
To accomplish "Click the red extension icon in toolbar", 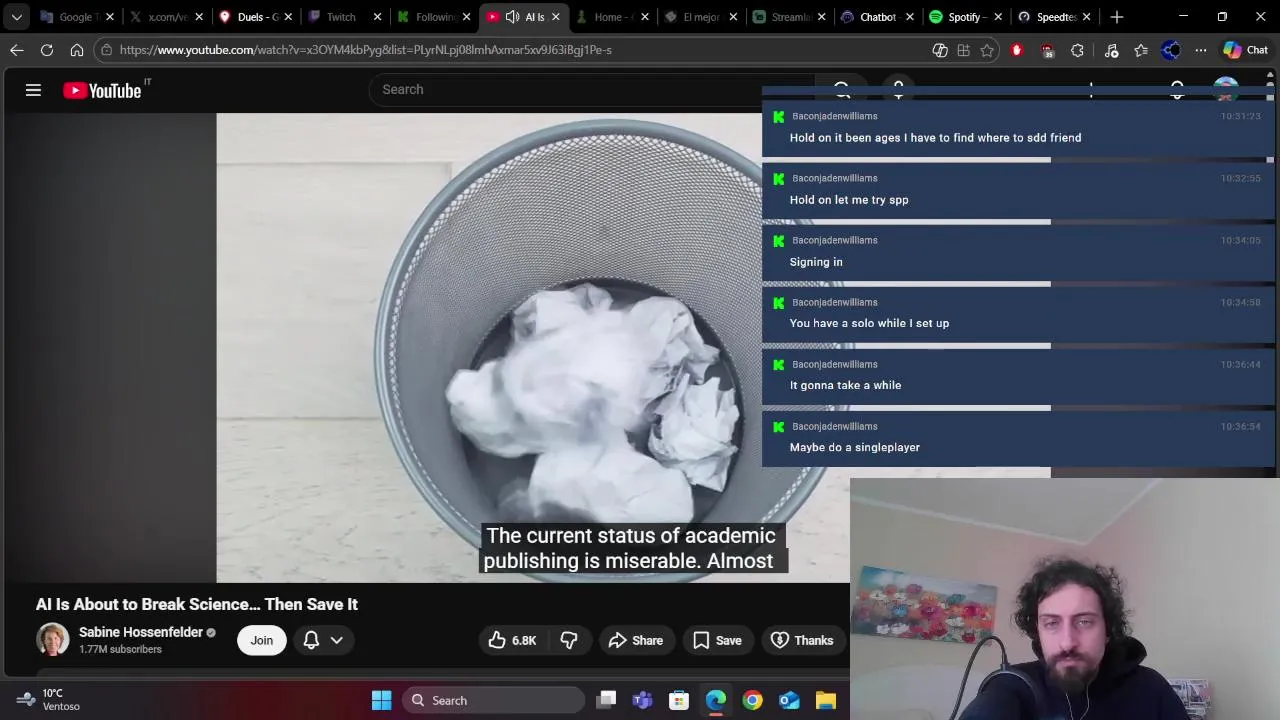I will point(1017,50).
